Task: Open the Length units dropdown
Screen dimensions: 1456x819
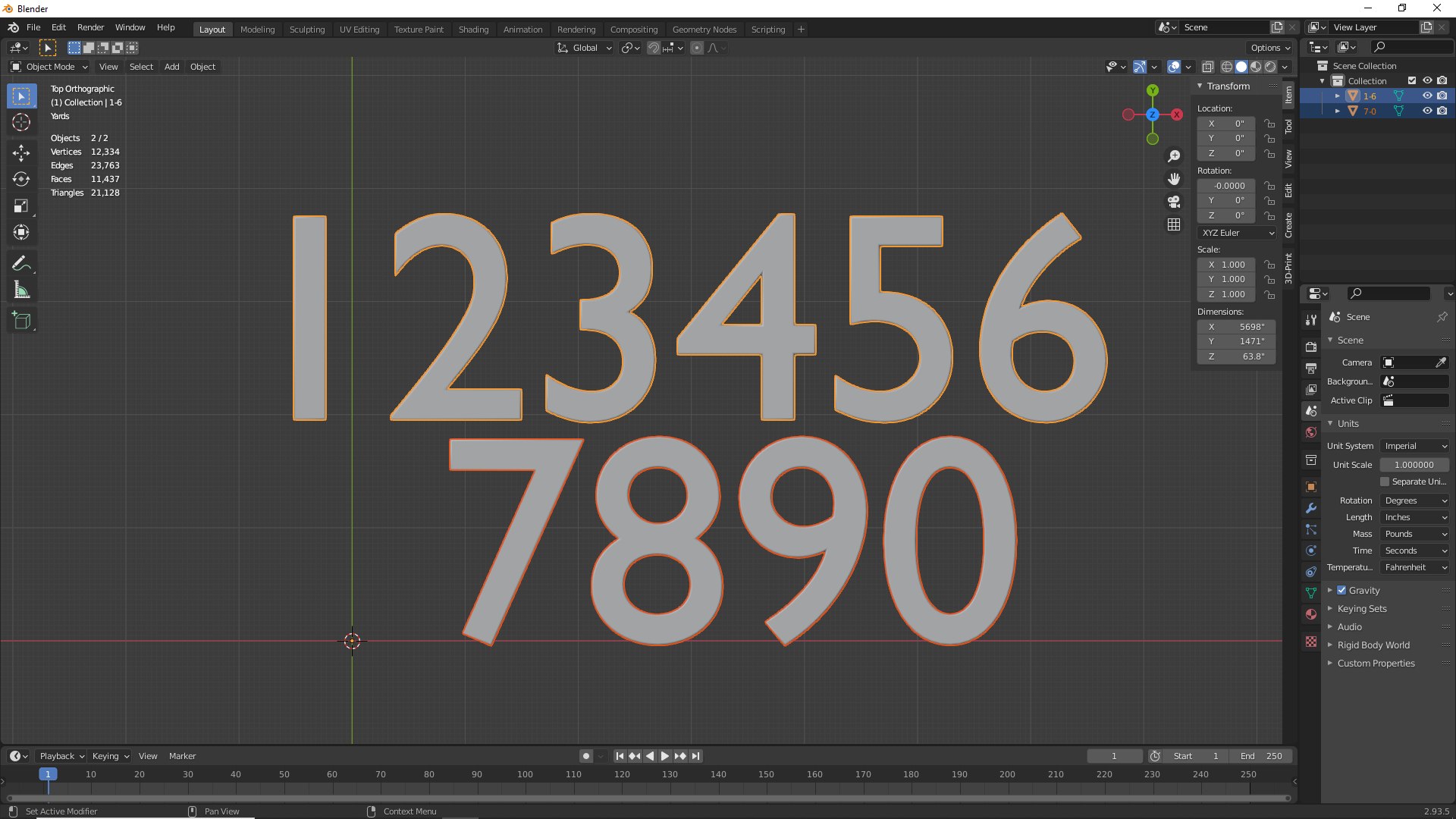Action: click(x=1415, y=517)
